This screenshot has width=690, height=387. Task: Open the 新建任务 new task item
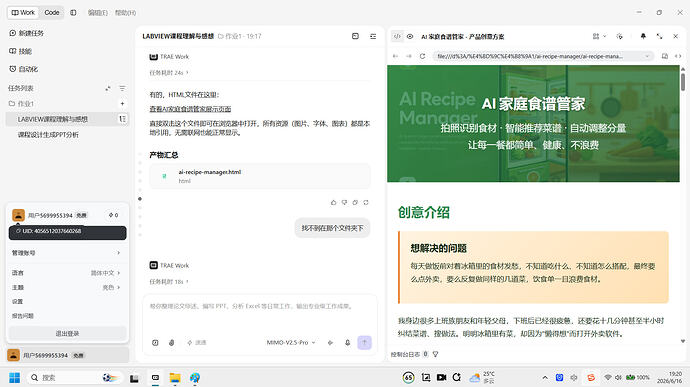click(x=26, y=33)
